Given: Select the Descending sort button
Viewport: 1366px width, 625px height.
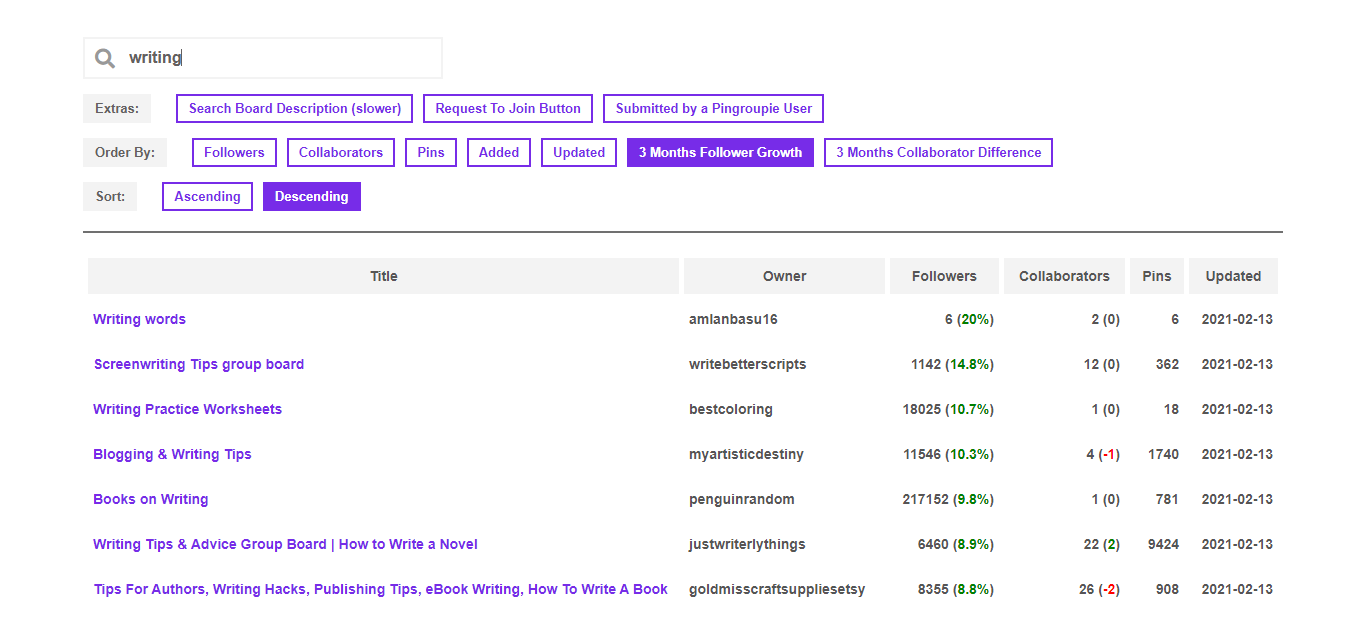Looking at the screenshot, I should (x=311, y=197).
